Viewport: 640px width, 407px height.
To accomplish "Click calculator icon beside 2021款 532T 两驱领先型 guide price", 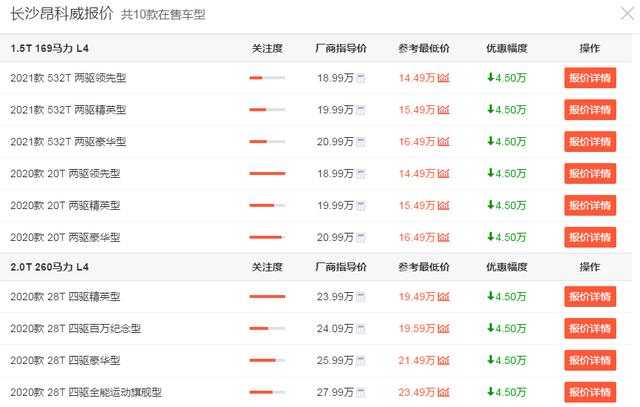I will coord(361,78).
